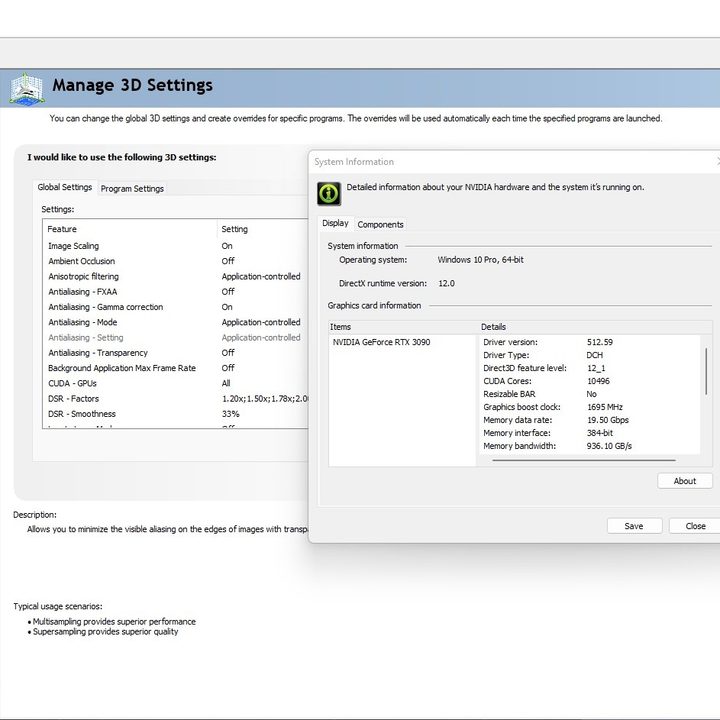The width and height of the screenshot is (720, 720).
Task: Click the Driver Type value DCH
Action: point(595,355)
